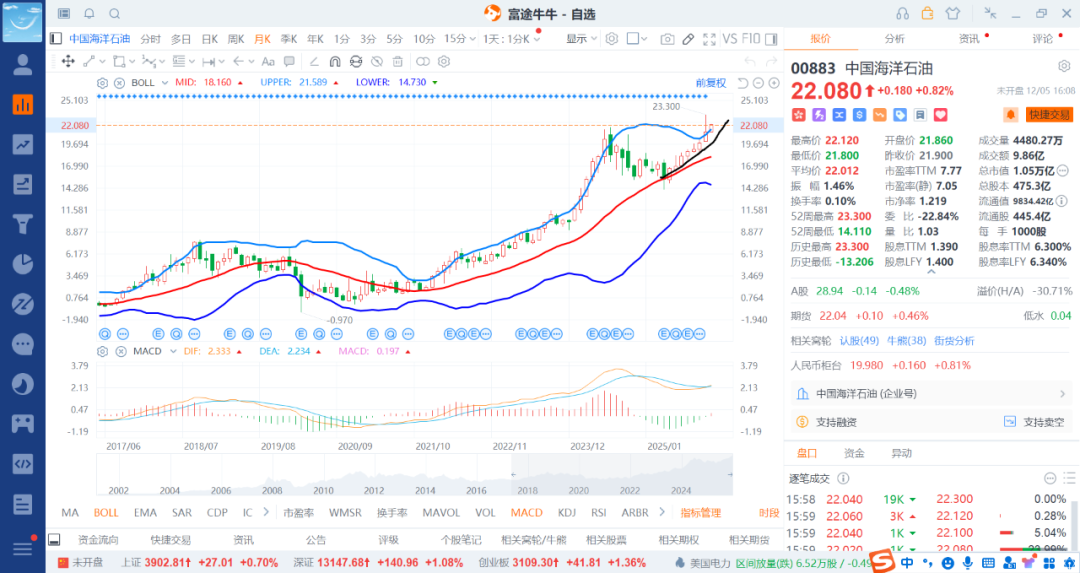Viewport: 1080px width, 573px height.
Task: Click the 快捷交易 orange button
Action: 1049,115
